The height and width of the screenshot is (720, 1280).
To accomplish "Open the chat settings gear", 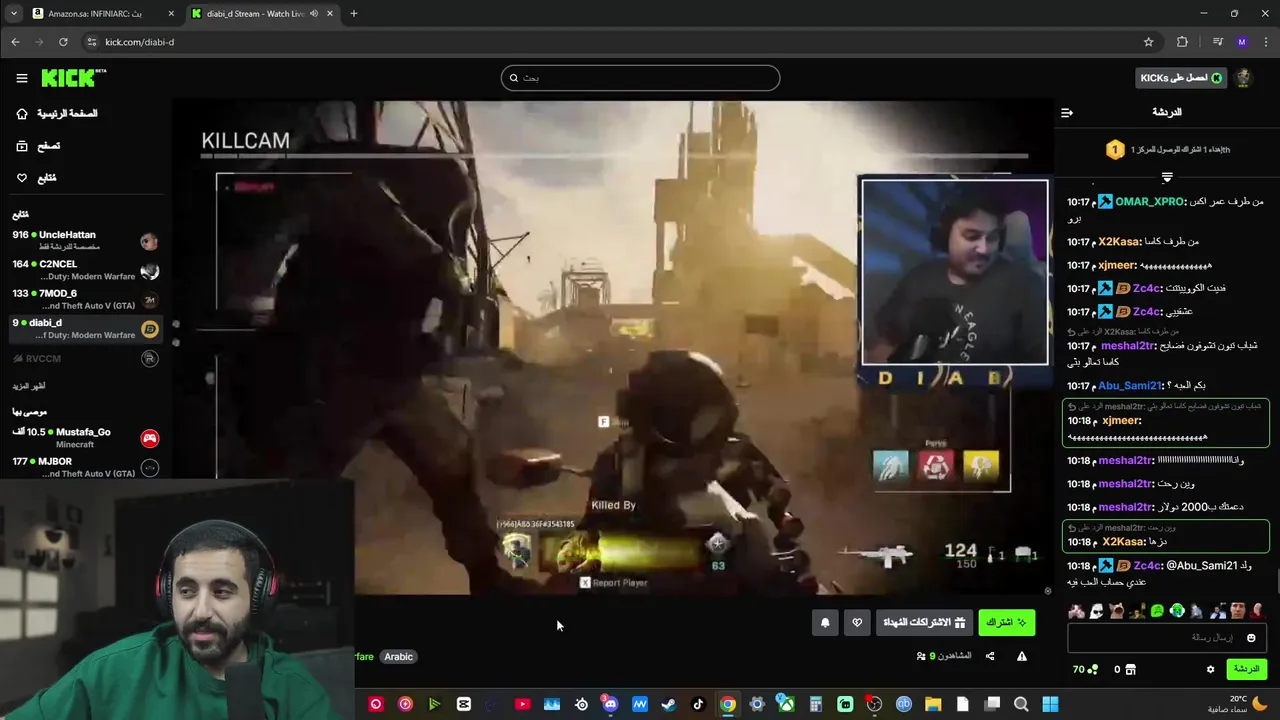I will (x=1210, y=670).
